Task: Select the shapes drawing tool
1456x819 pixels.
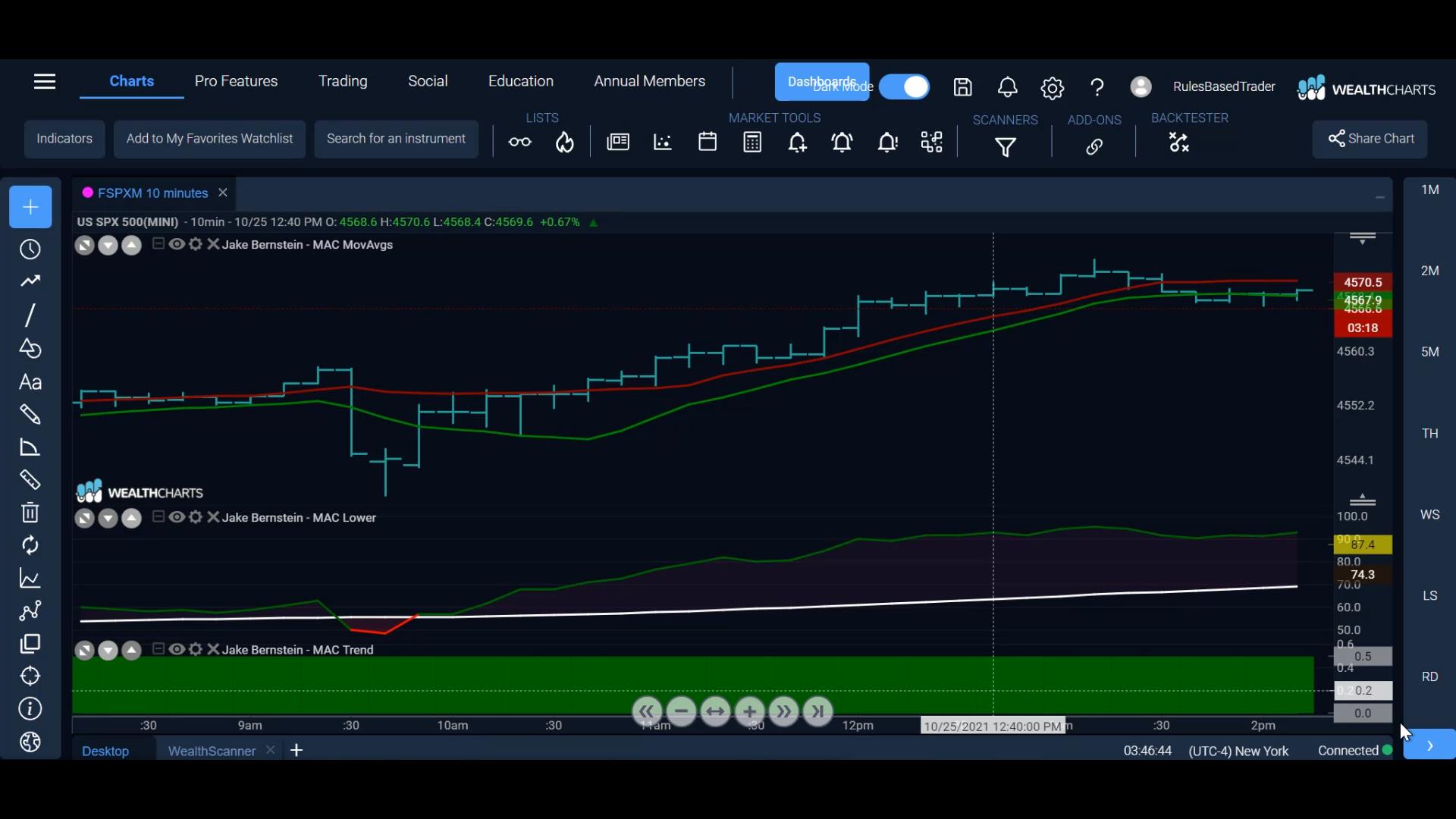Action: pyautogui.click(x=30, y=348)
